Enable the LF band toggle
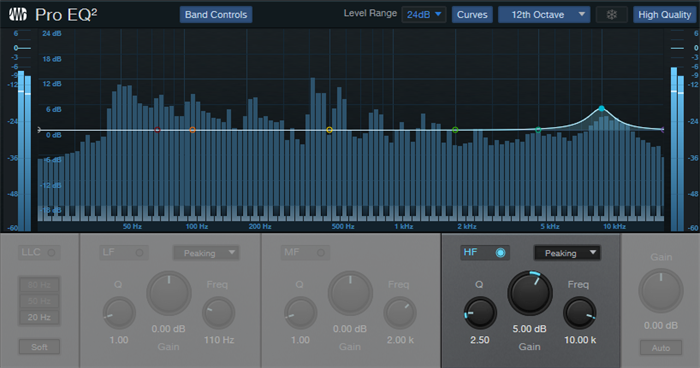This screenshot has width=700, height=368. 140,253
